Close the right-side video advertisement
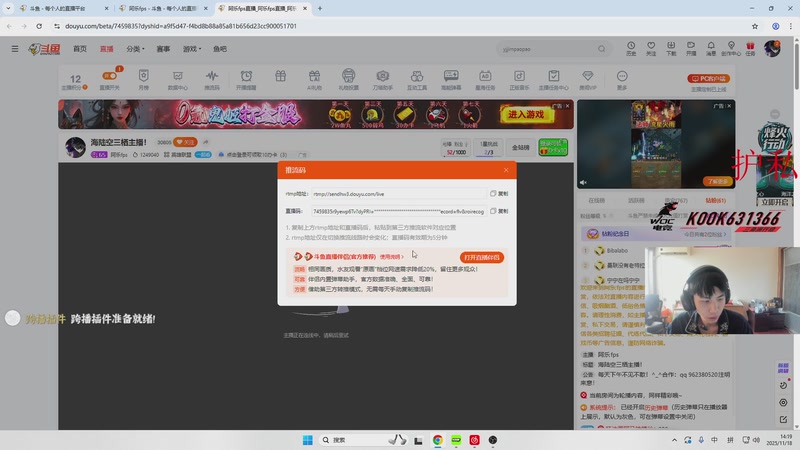Image resolution: width=800 pixels, height=450 pixels. [729, 106]
